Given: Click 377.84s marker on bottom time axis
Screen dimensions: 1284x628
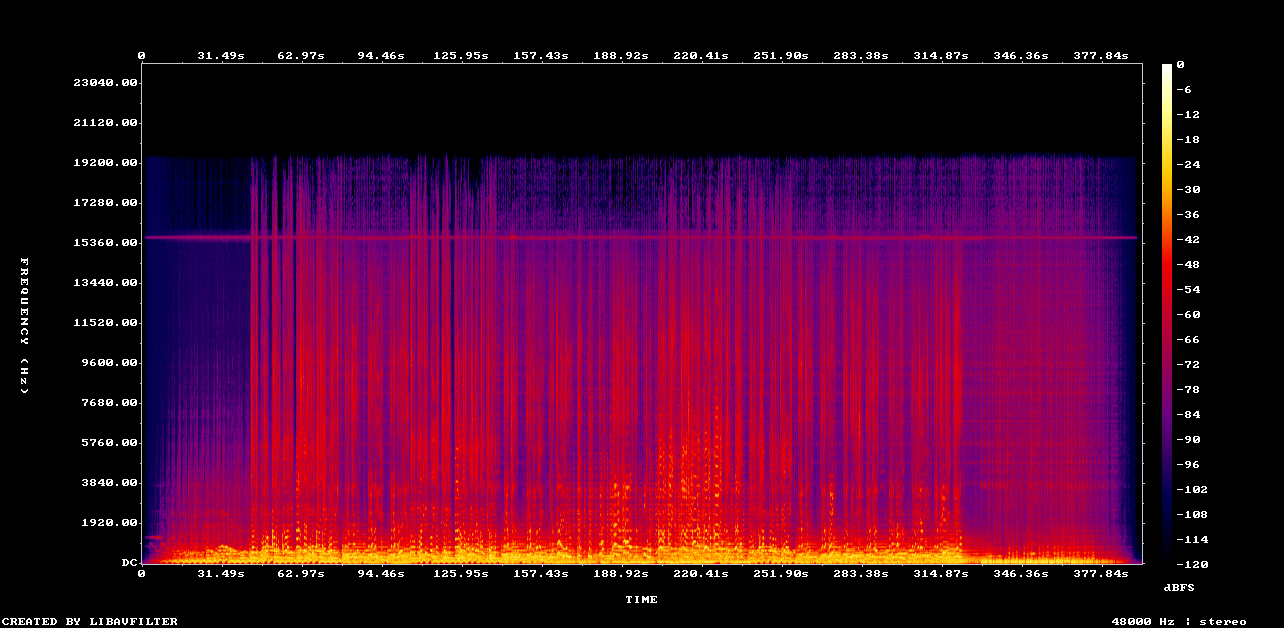Looking at the screenshot, I should pos(1103,574).
